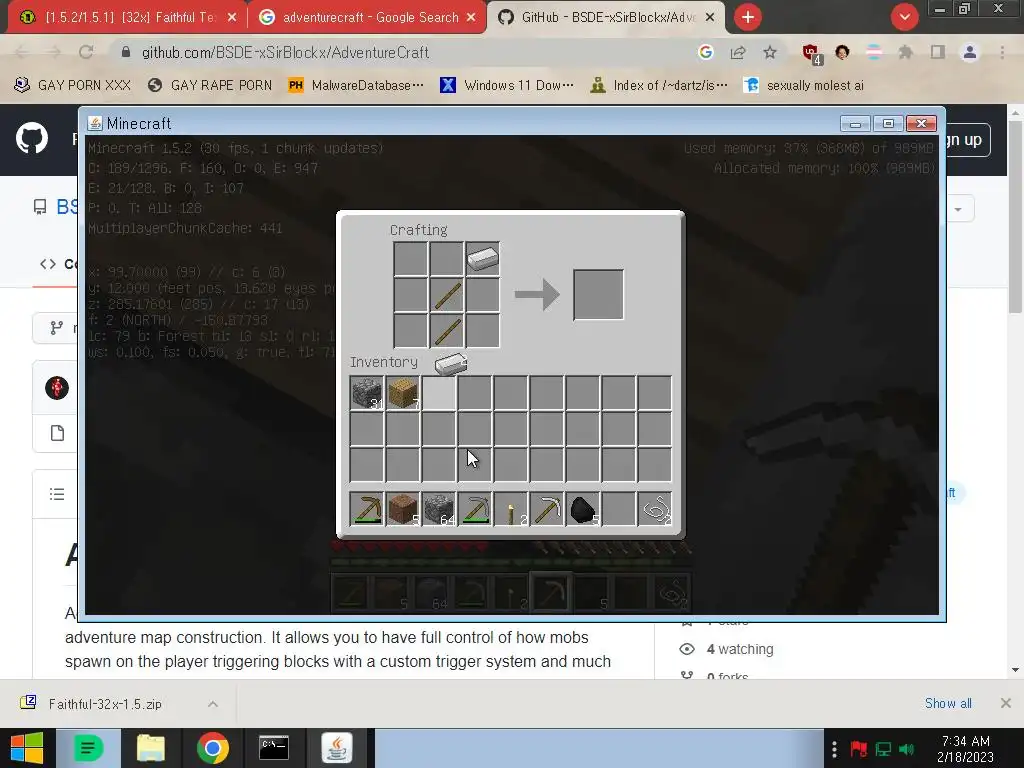Image resolution: width=1024 pixels, height=768 pixels.
Task: Select the coal stack in hotbar row
Action: click(x=583, y=509)
